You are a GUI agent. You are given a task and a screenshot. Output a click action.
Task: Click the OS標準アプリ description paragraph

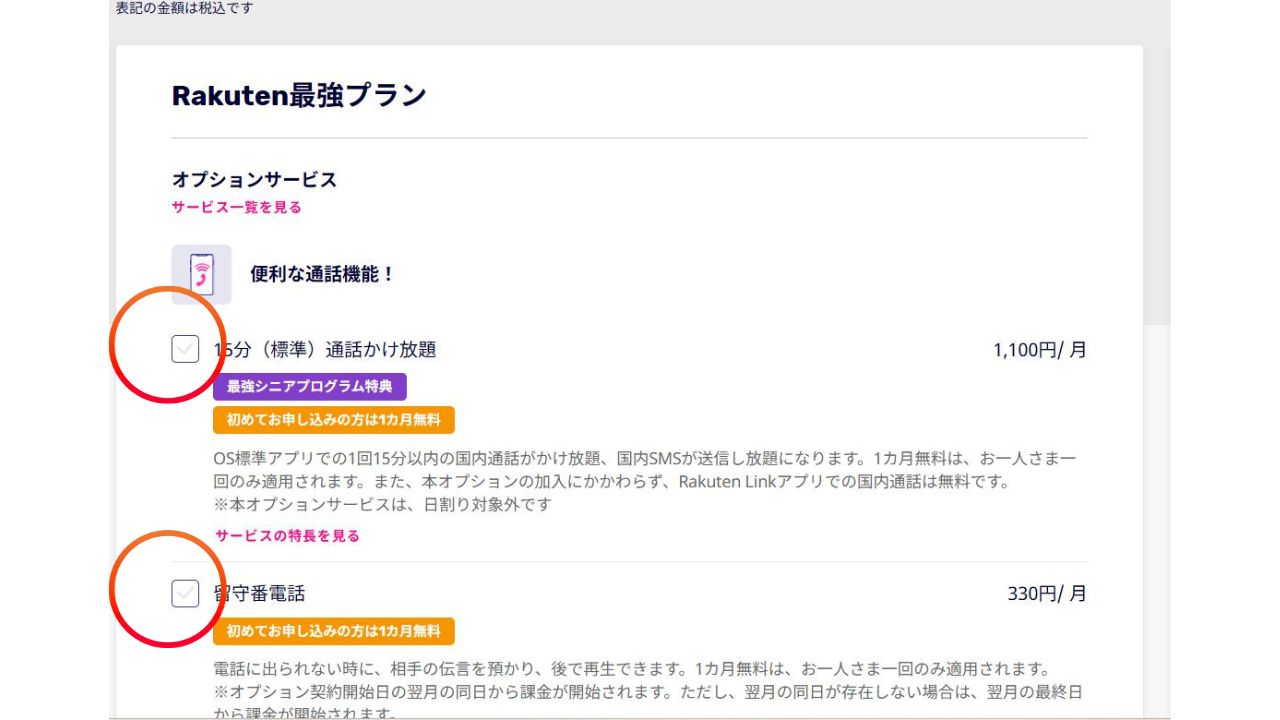coord(644,458)
